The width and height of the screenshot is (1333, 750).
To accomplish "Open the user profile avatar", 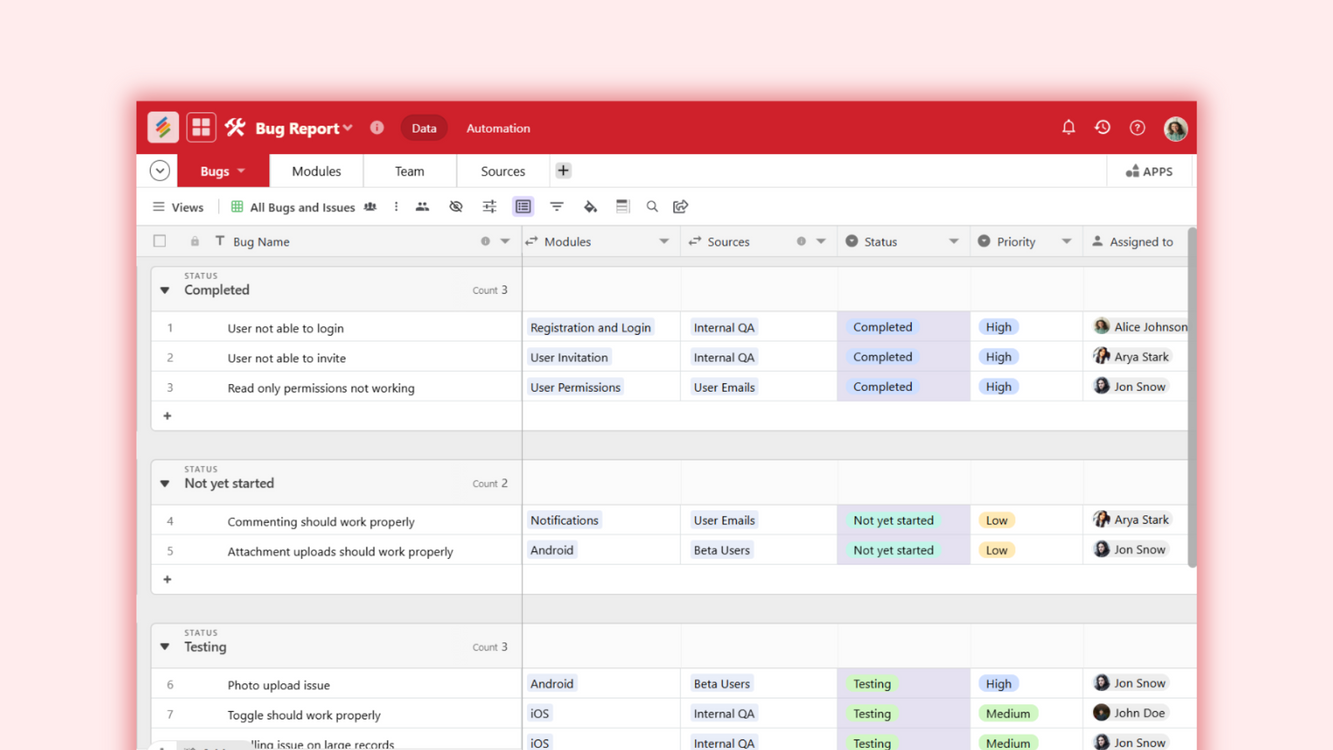I will (1175, 128).
